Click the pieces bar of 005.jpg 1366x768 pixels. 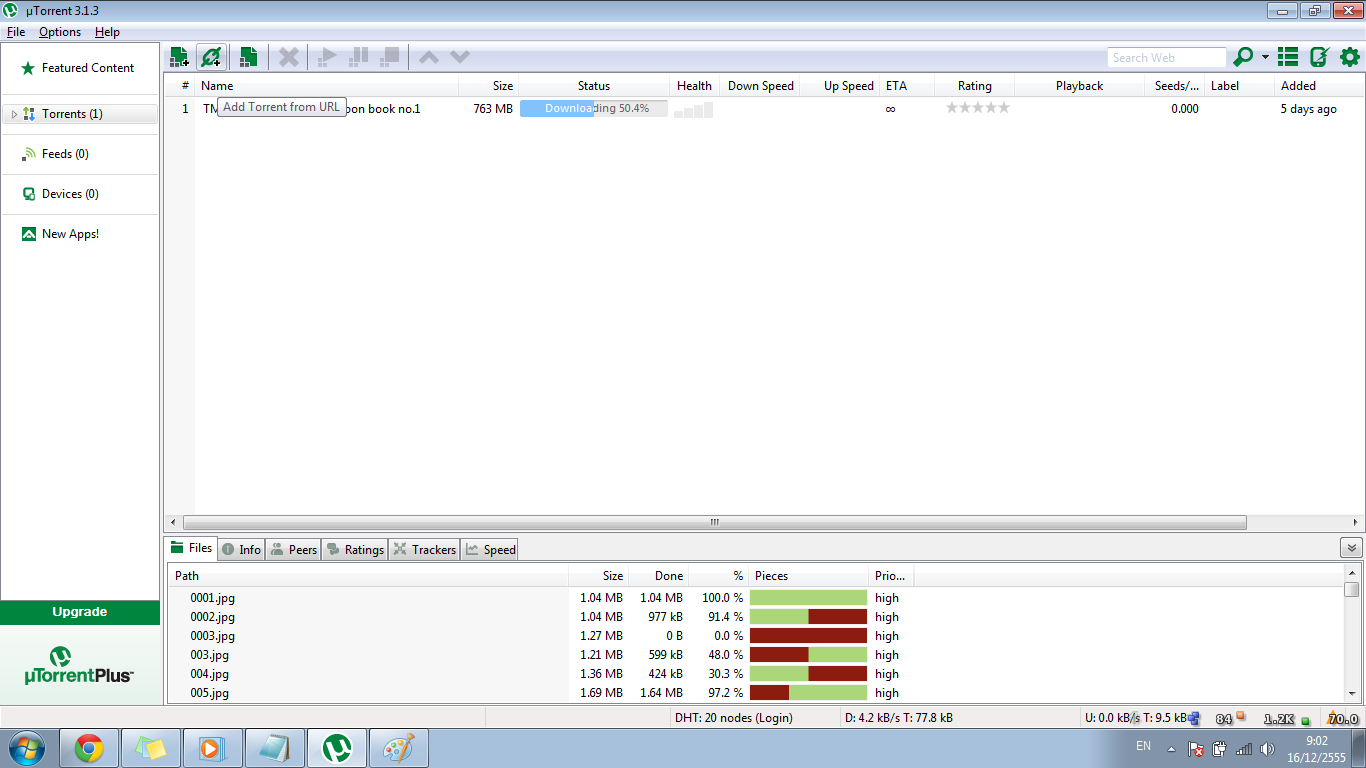[808, 693]
